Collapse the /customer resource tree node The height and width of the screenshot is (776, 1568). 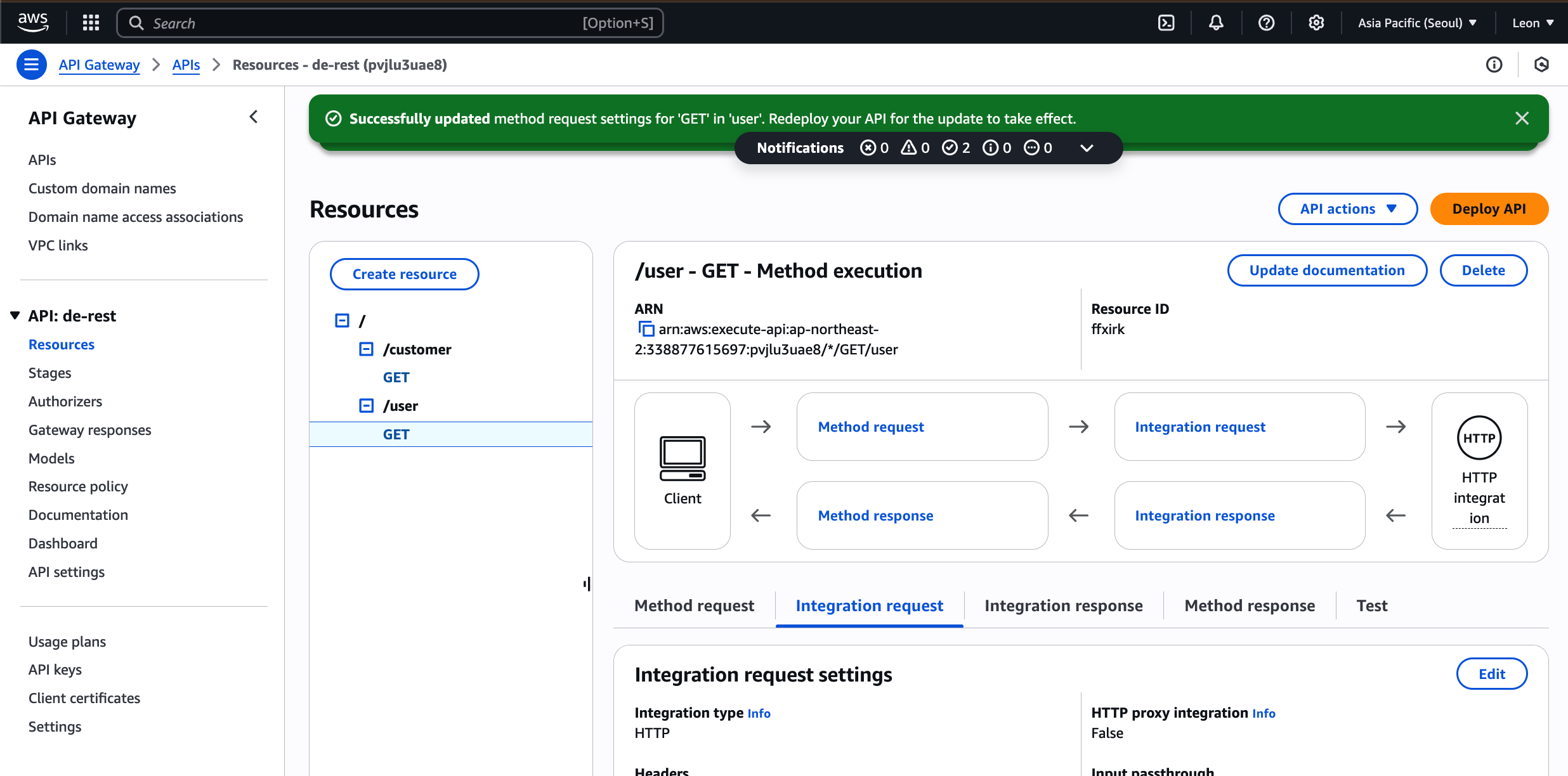click(x=366, y=349)
